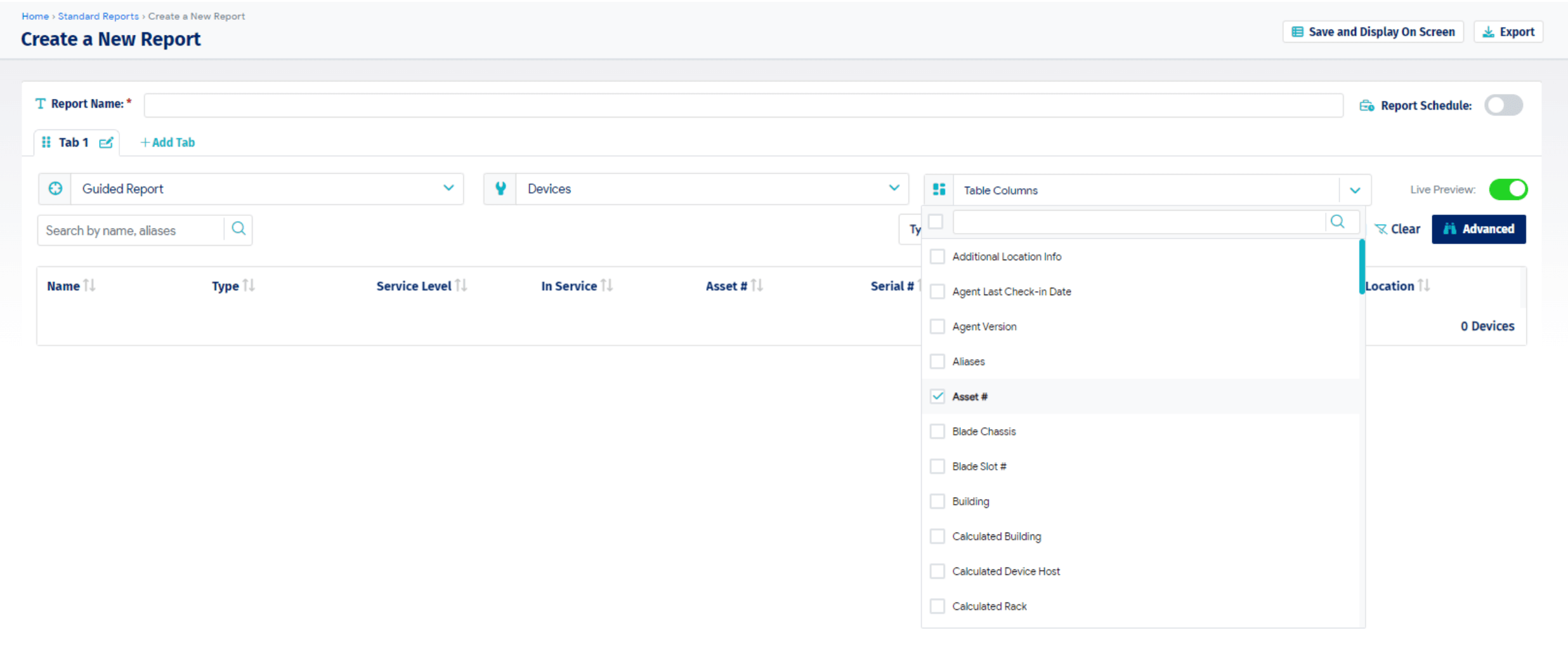The image size is (1568, 650).
Task: Check the Calculated Rack column
Action: click(x=937, y=606)
